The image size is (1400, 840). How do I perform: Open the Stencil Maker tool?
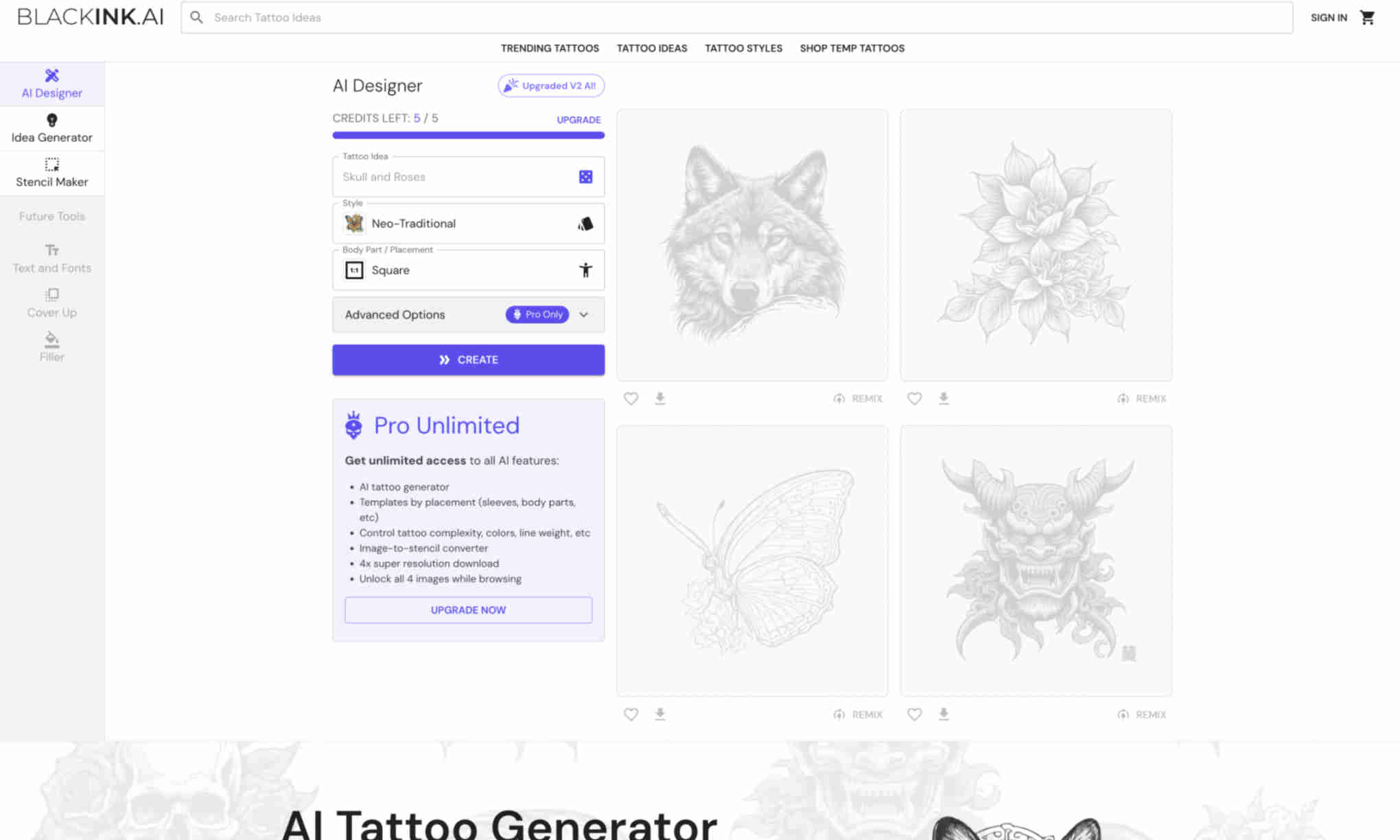[52, 172]
